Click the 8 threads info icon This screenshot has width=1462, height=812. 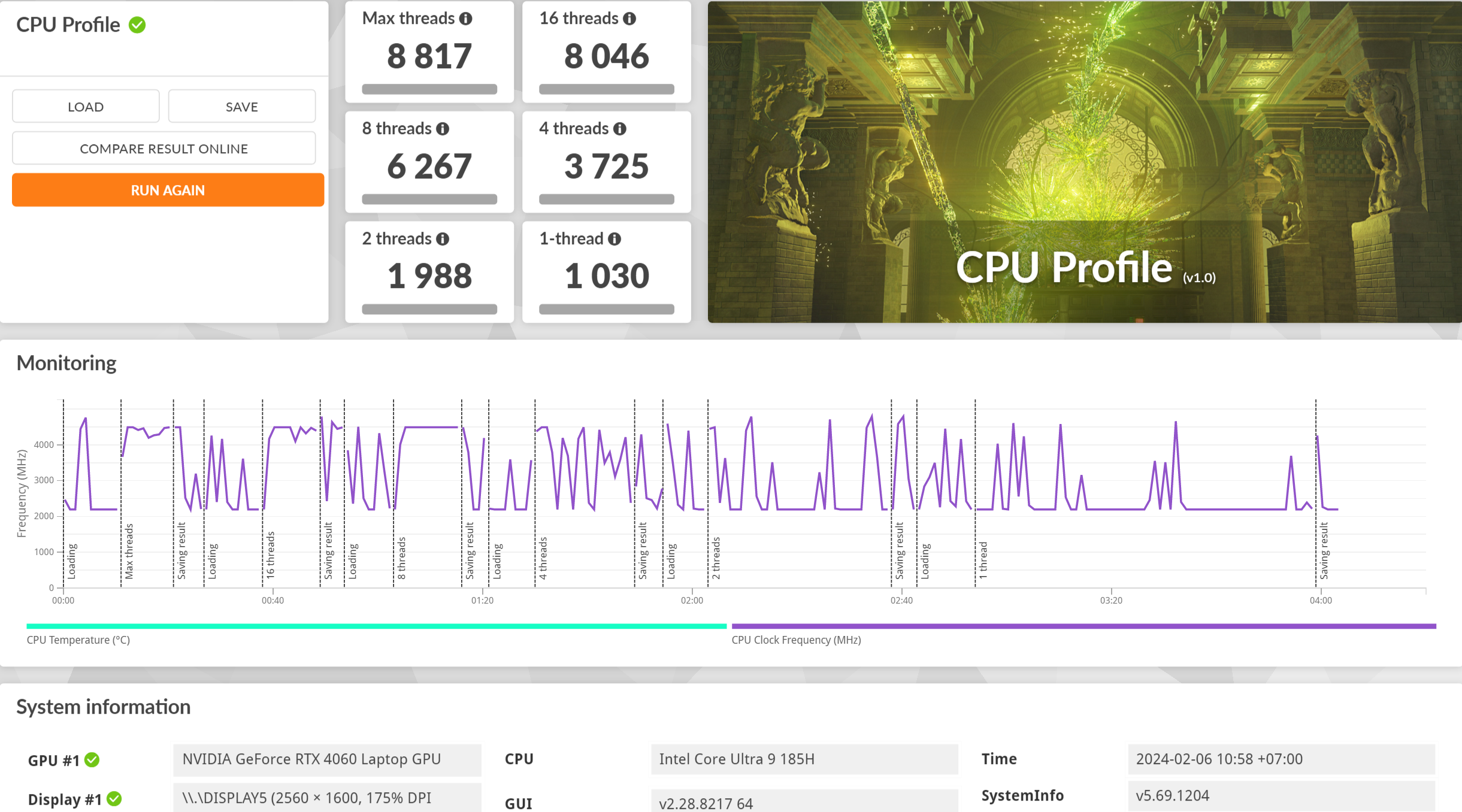442,129
